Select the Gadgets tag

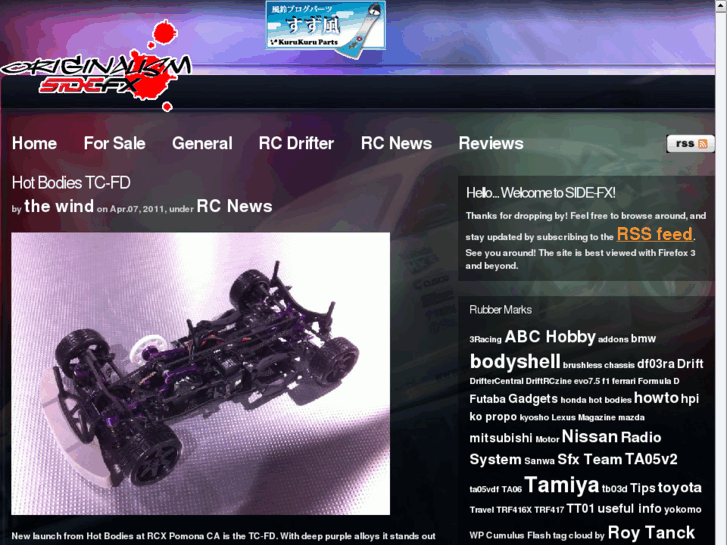533,399
